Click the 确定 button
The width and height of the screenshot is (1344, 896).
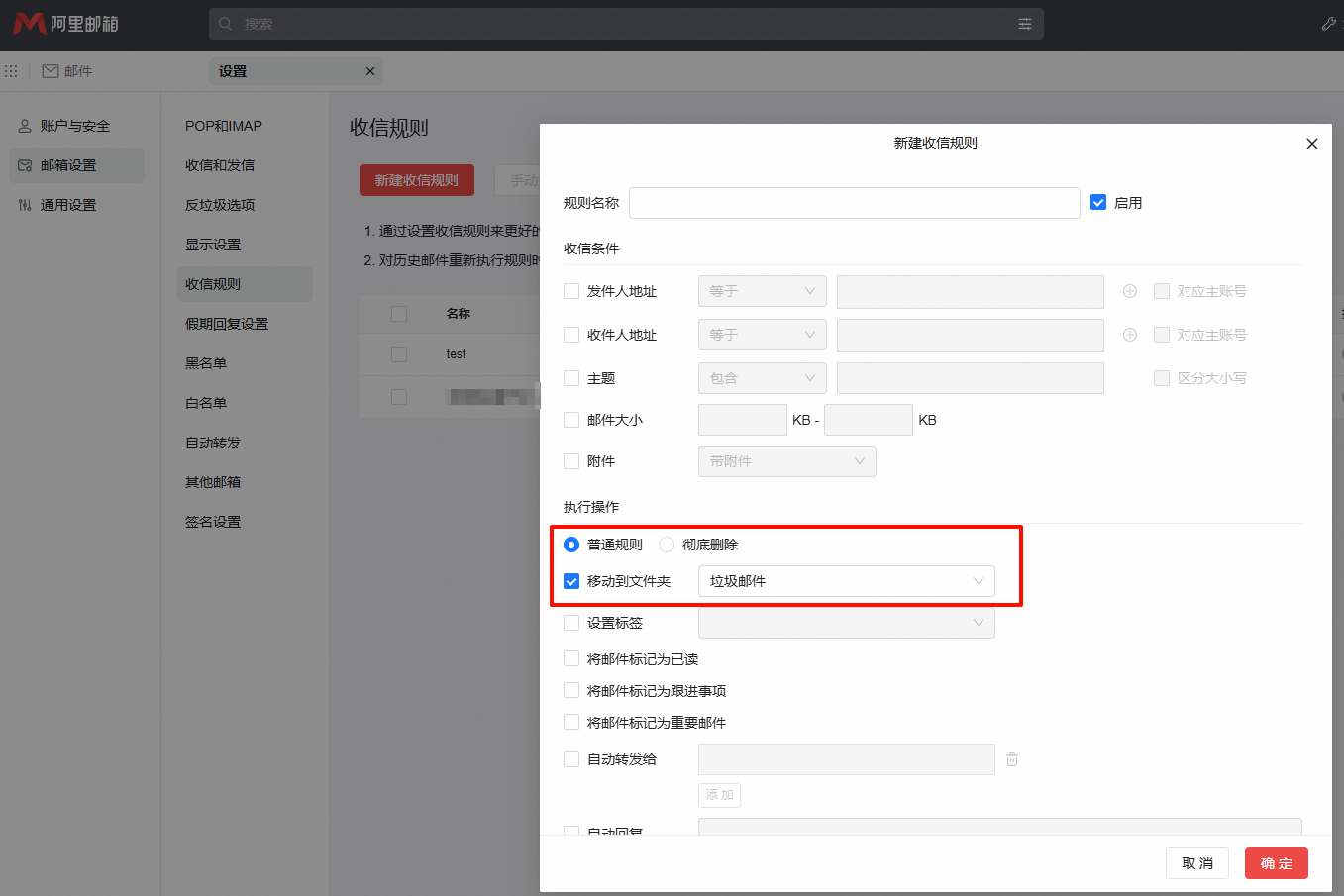click(1276, 863)
